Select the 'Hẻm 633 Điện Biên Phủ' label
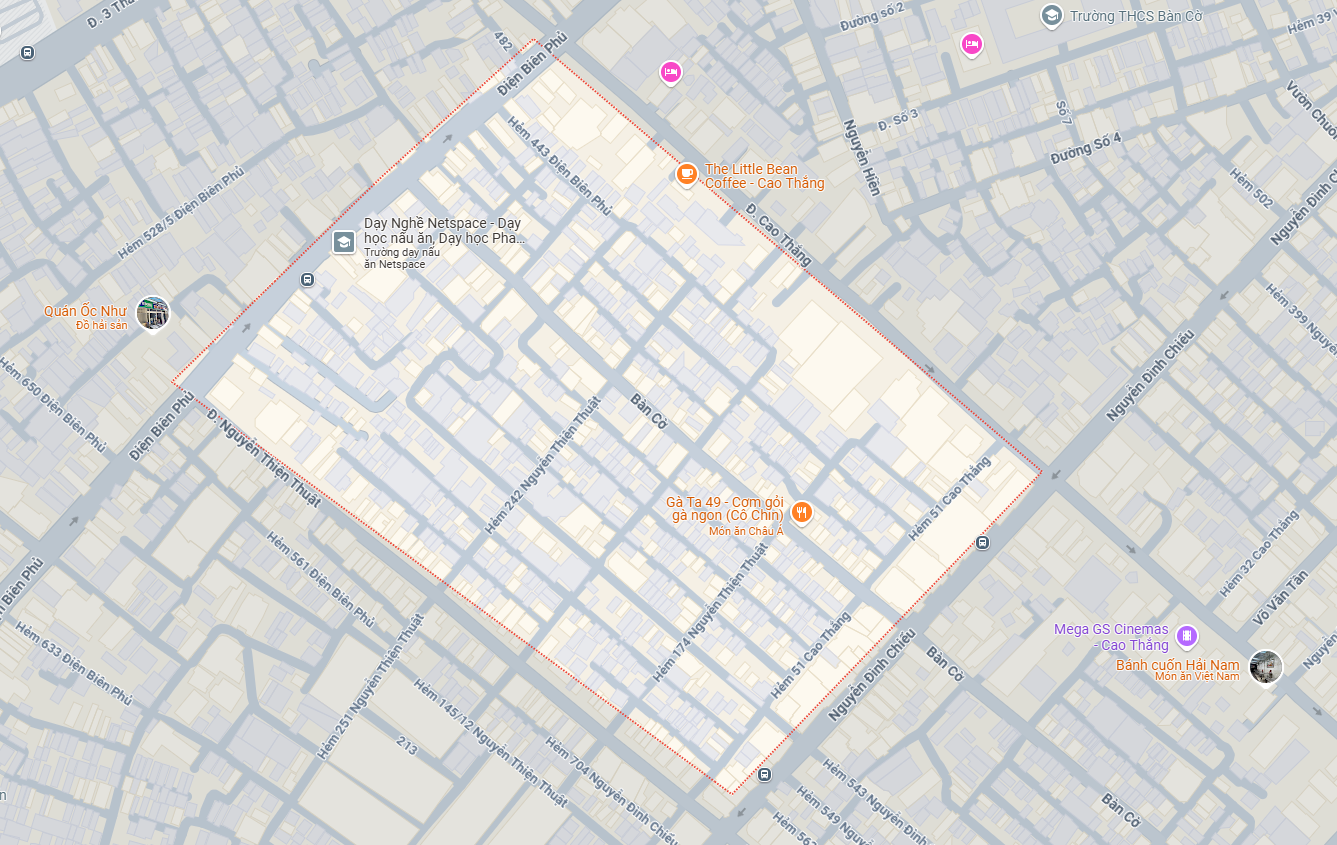1337x845 pixels. (x=74, y=664)
